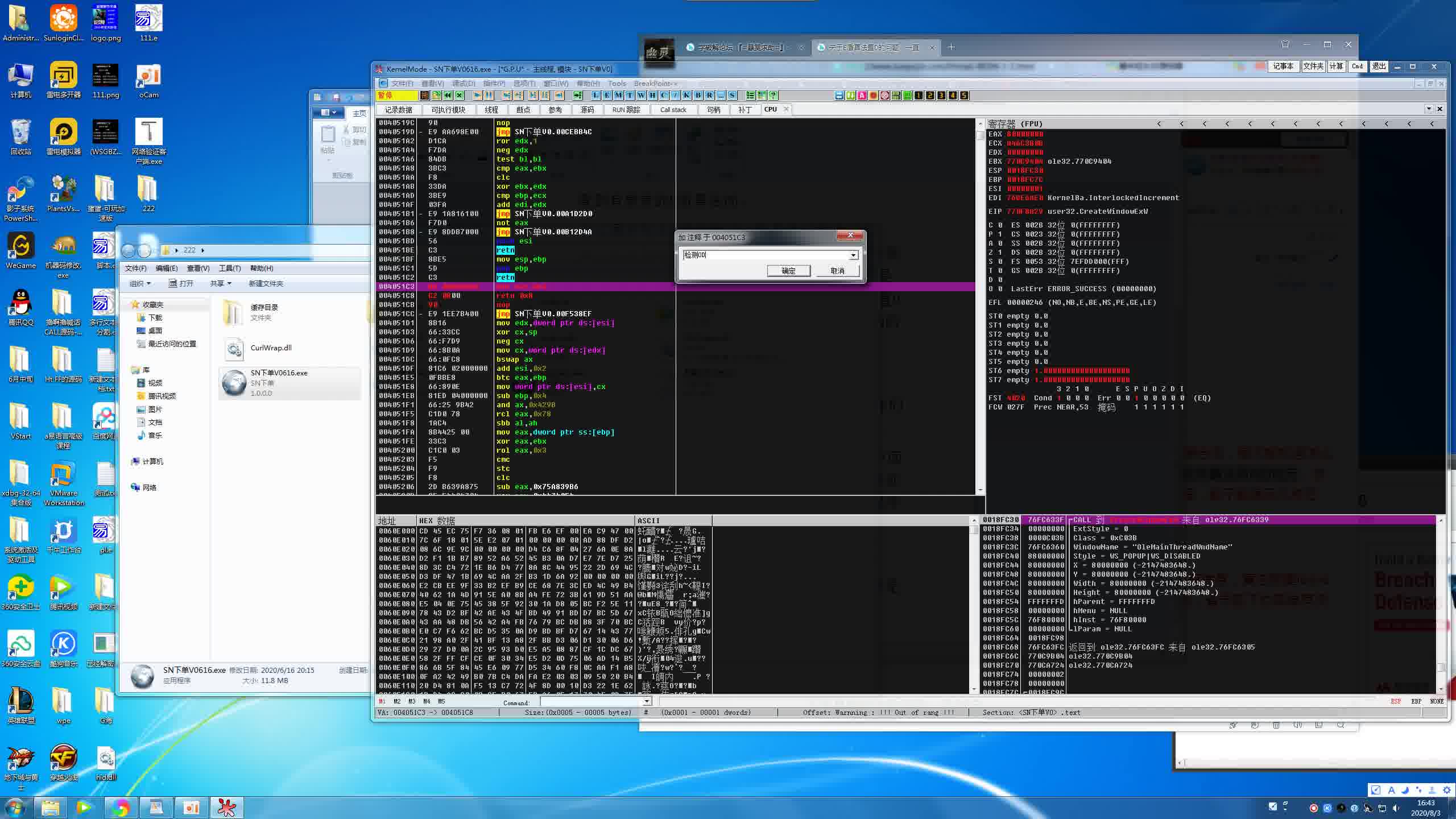
Task: Open the 组织 dropdown in Explorer
Action: coord(140,283)
